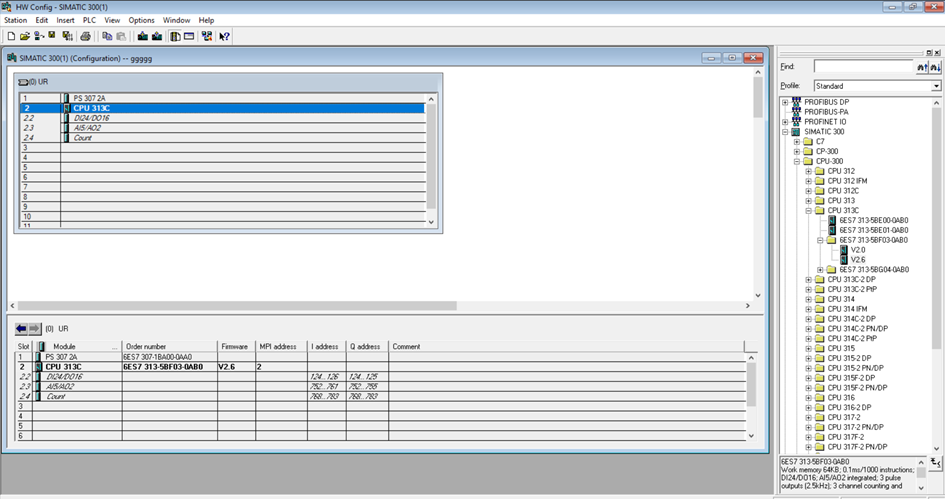Select the PS 307 2A rack row
The image size is (945, 499).
[89, 98]
